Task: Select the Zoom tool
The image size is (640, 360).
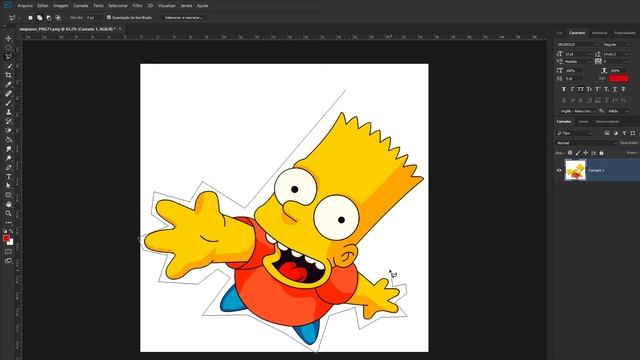Action: coord(8,213)
